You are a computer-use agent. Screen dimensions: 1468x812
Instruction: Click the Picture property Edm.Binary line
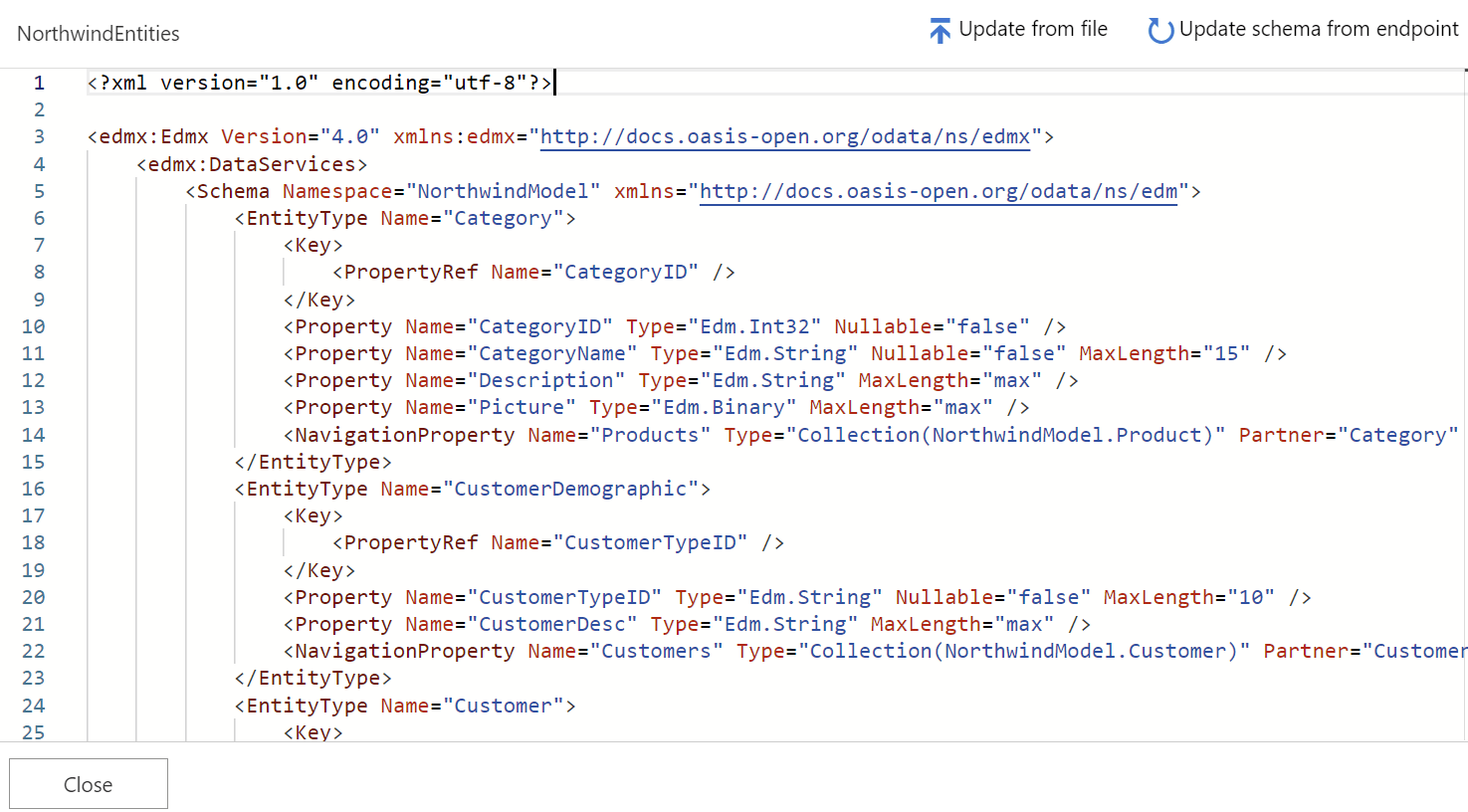[x=656, y=407]
